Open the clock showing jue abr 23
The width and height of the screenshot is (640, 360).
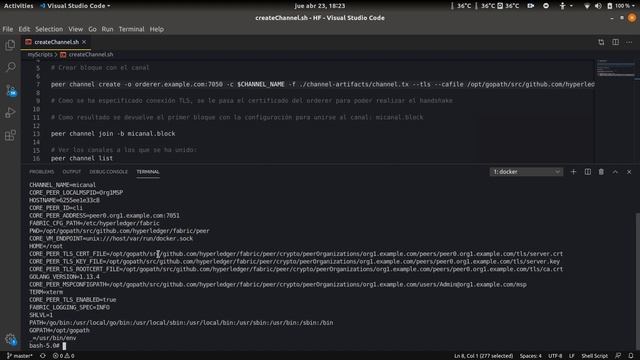pos(320,6)
